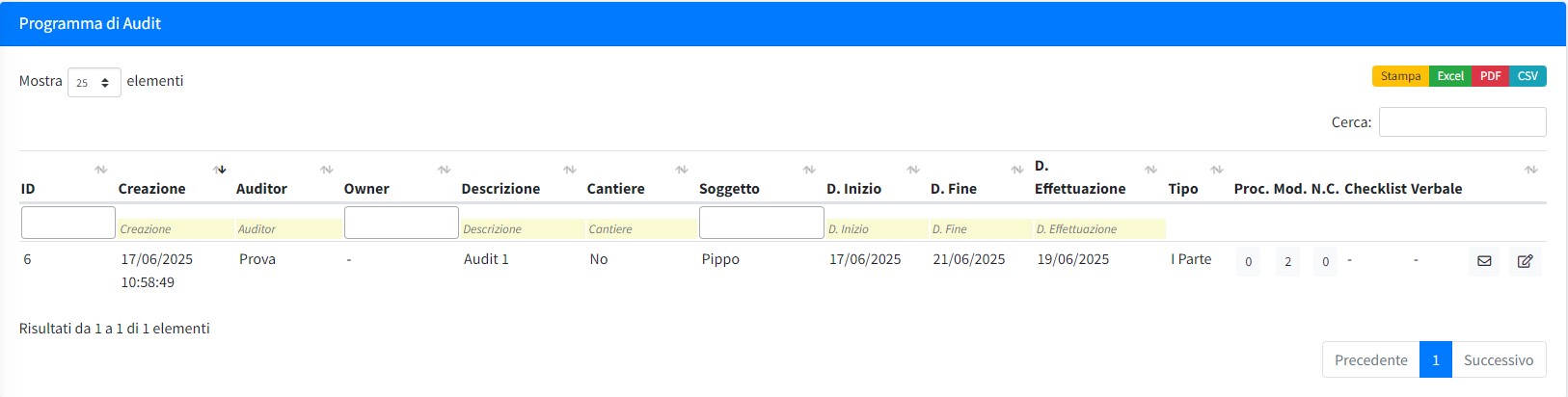Screen dimensions: 1568x397
Task: Export table with the Excel button
Action: (x=1450, y=76)
